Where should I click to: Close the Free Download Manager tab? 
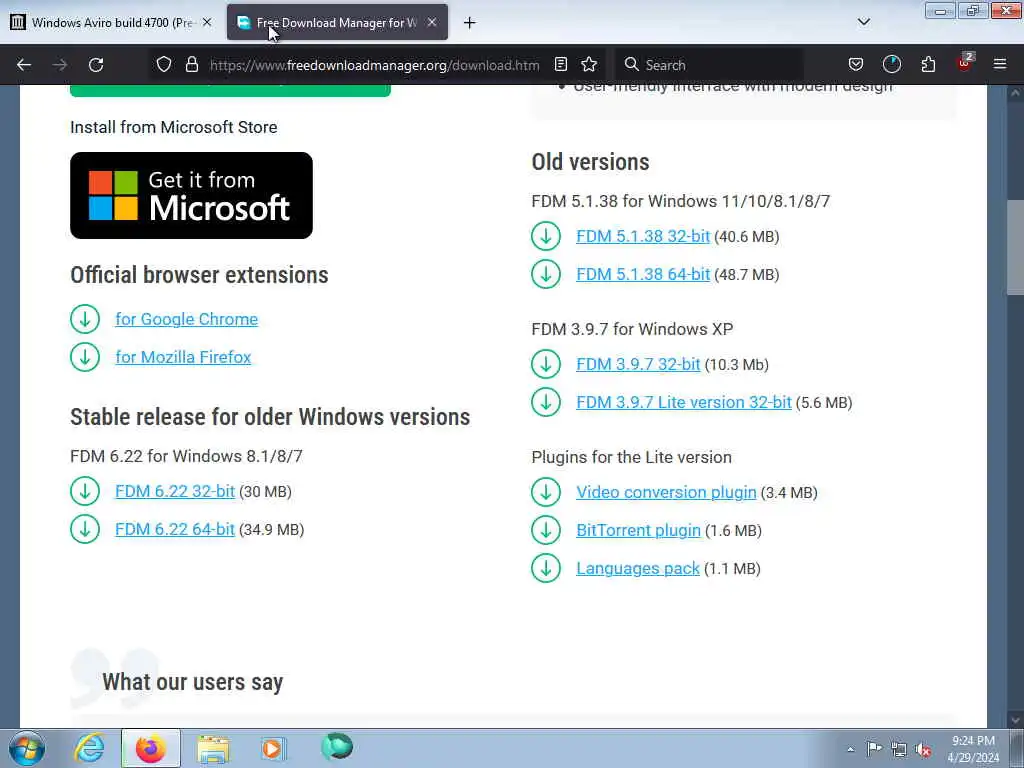[432, 22]
